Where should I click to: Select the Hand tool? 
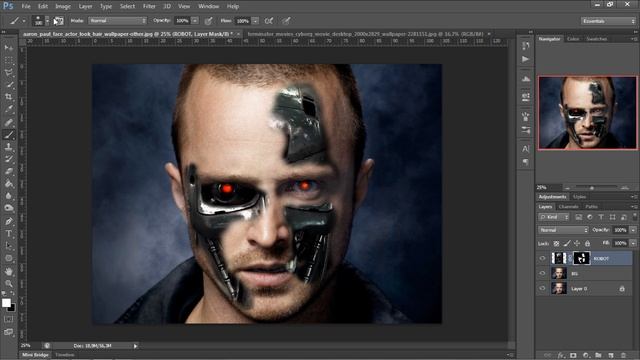coord(9,271)
